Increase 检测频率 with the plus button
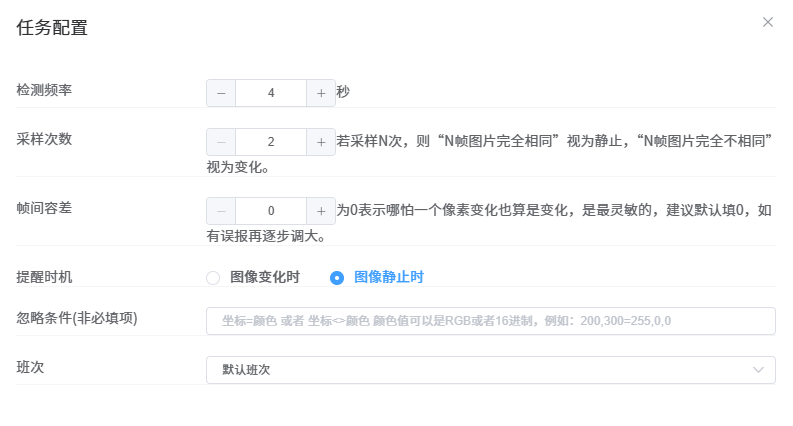Viewport: 793px width, 426px height. 321,93
